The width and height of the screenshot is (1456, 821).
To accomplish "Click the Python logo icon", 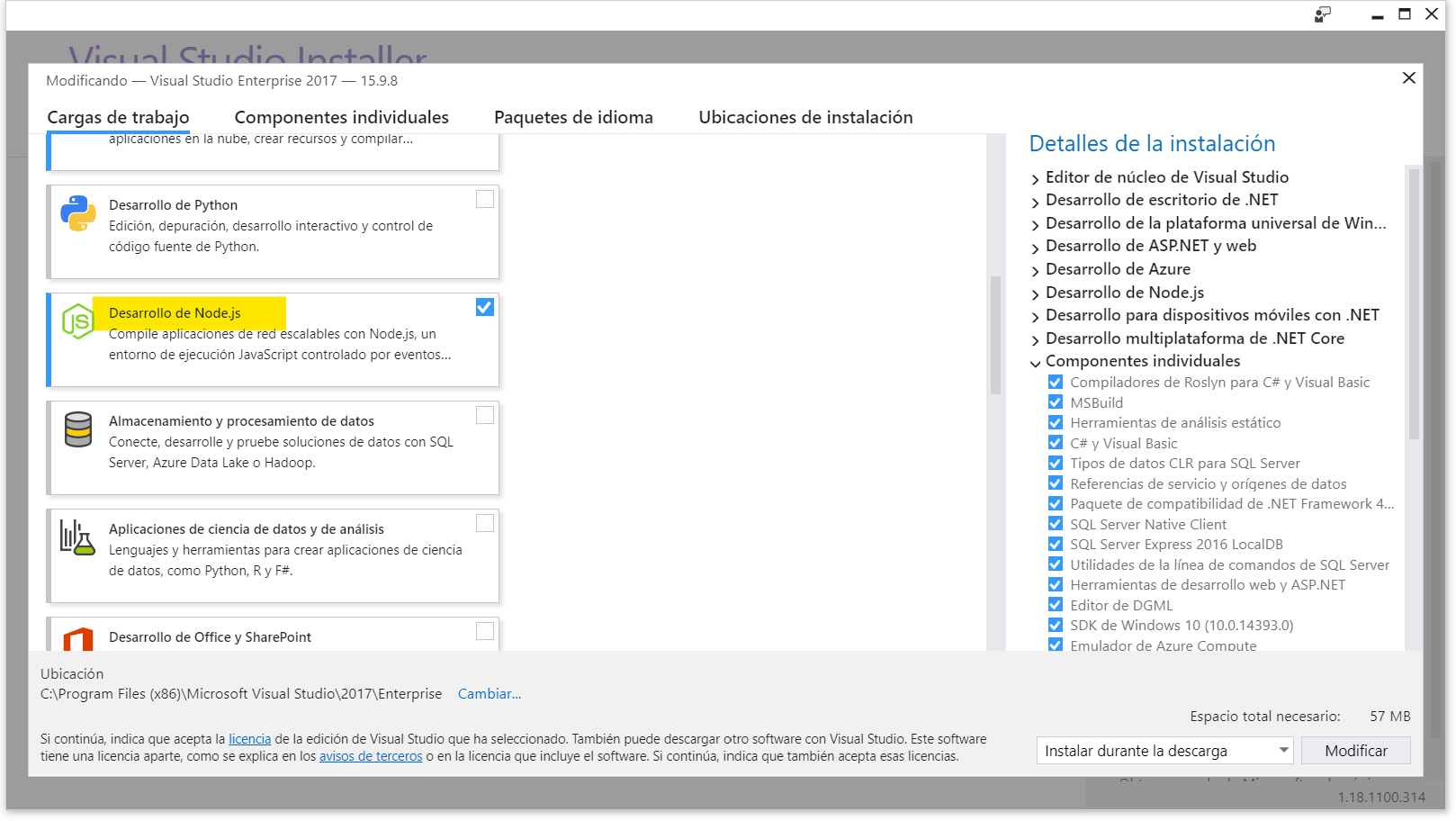I will click(78, 213).
